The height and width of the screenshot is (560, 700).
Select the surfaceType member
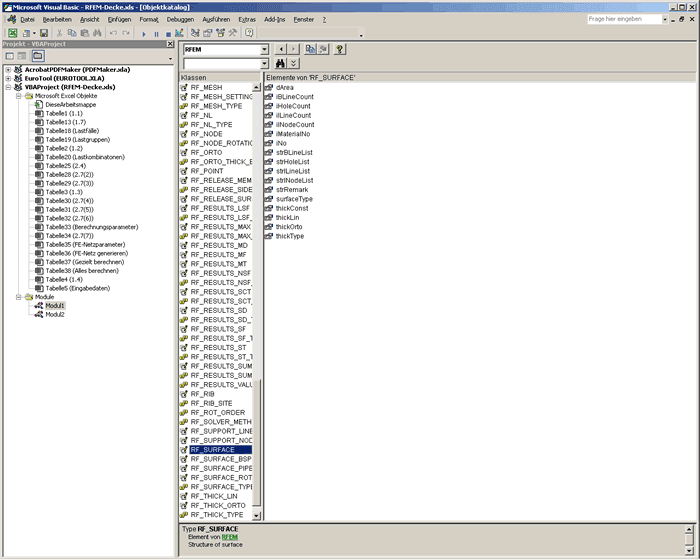[294, 199]
